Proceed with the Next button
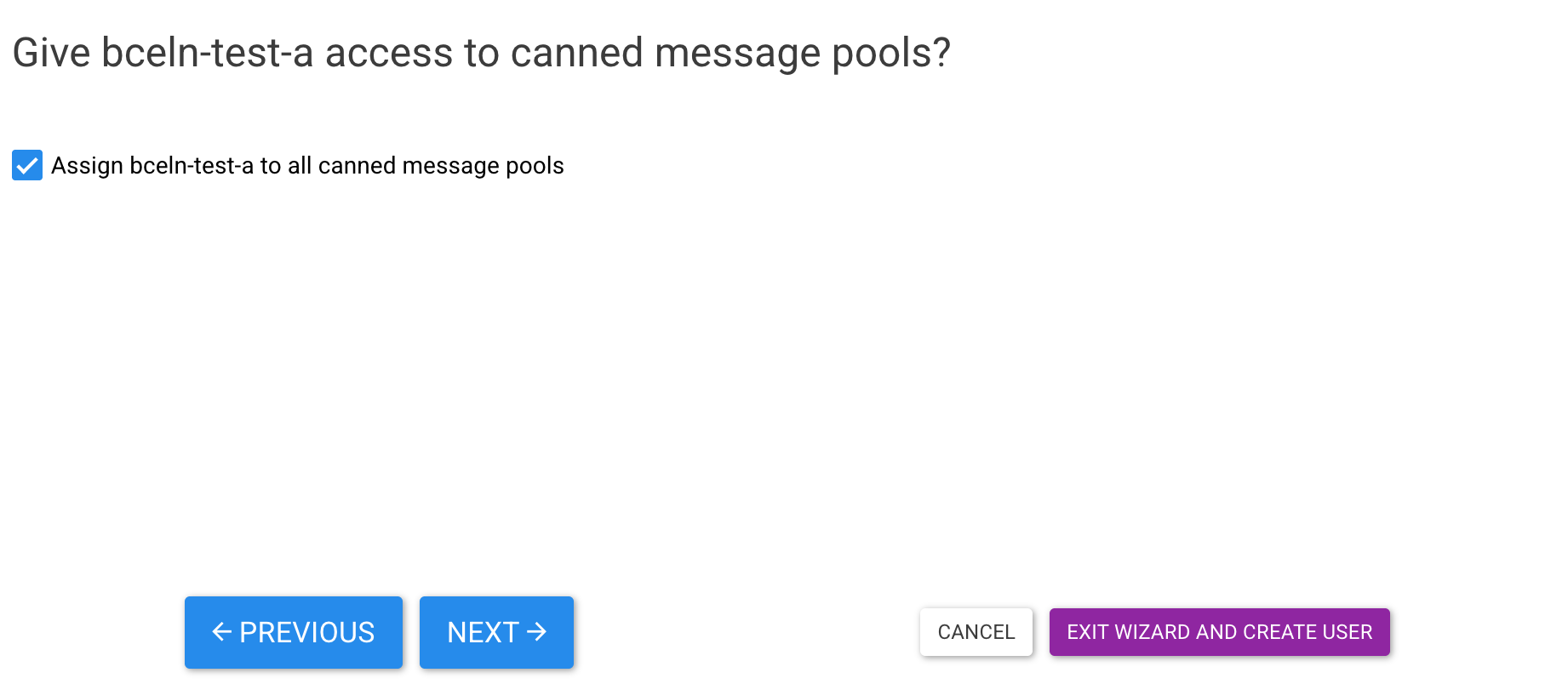The height and width of the screenshot is (684, 1568). (x=496, y=632)
